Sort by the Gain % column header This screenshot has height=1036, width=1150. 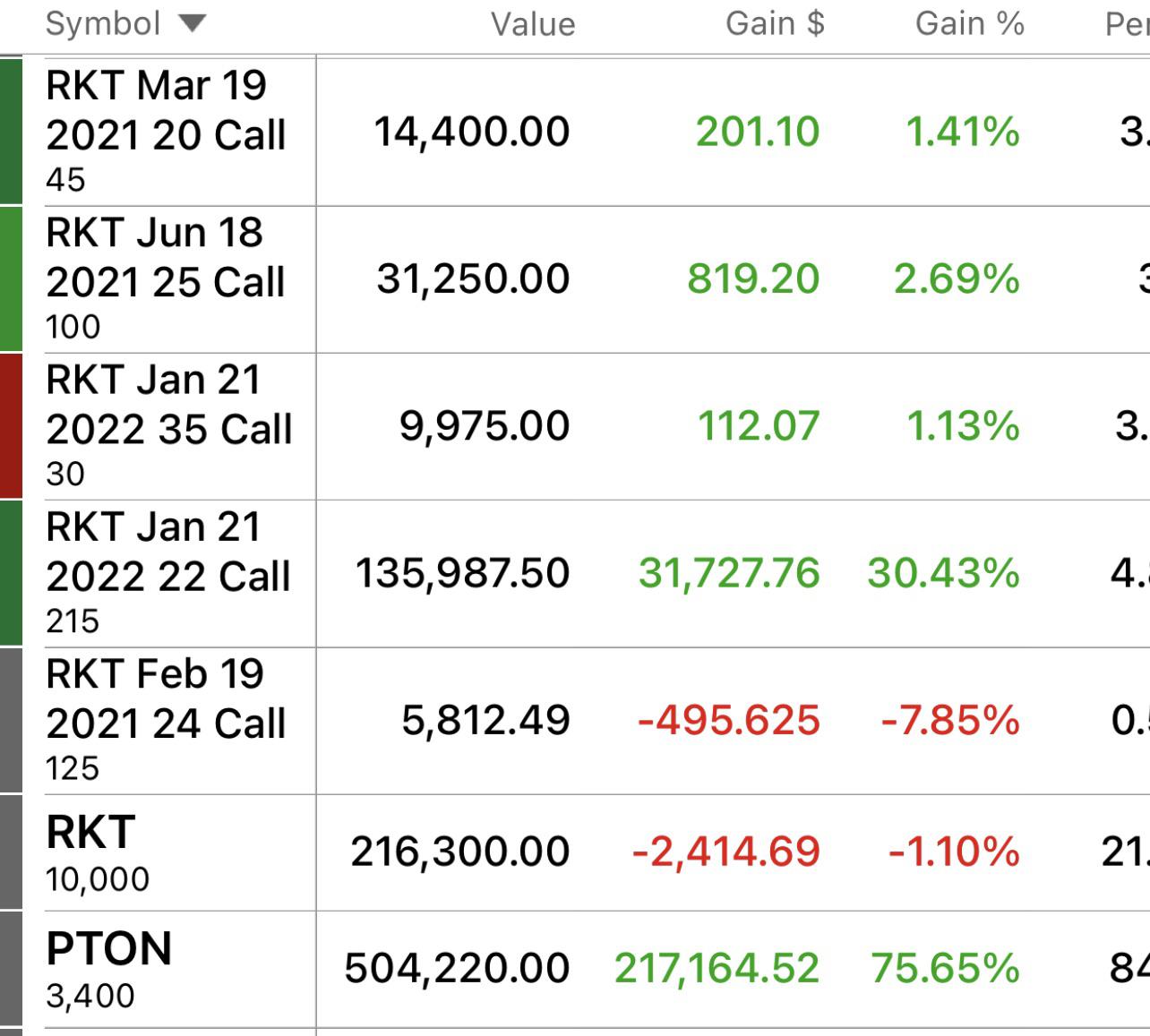pyautogui.click(x=969, y=24)
